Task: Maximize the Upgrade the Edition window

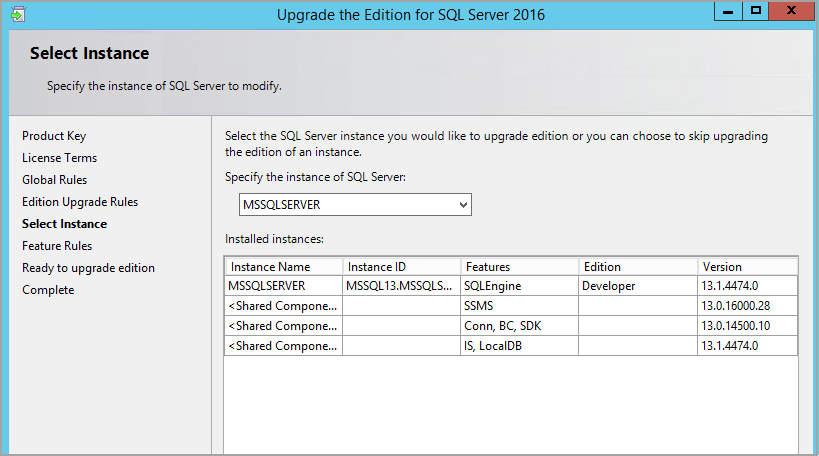Action: [x=755, y=11]
